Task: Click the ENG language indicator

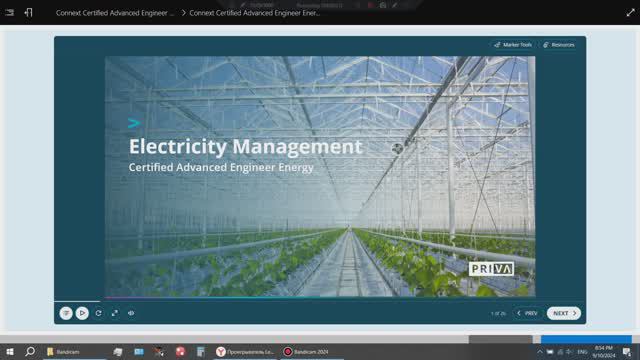Action: tap(582, 352)
